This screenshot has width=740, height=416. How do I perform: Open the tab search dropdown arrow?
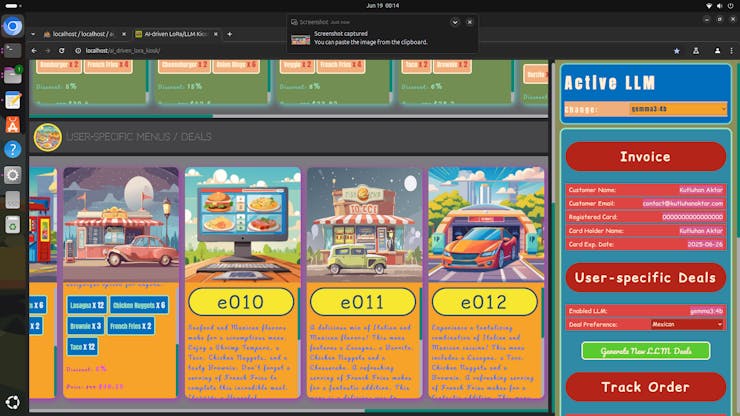33,34
